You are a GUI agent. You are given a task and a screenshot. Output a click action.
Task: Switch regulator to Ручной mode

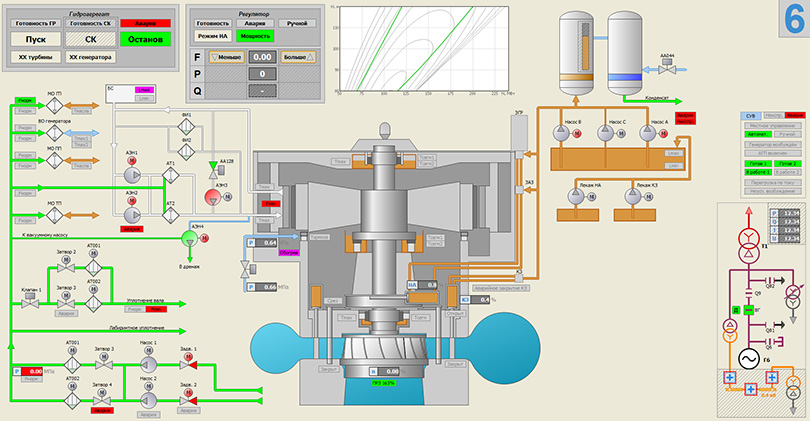297,22
